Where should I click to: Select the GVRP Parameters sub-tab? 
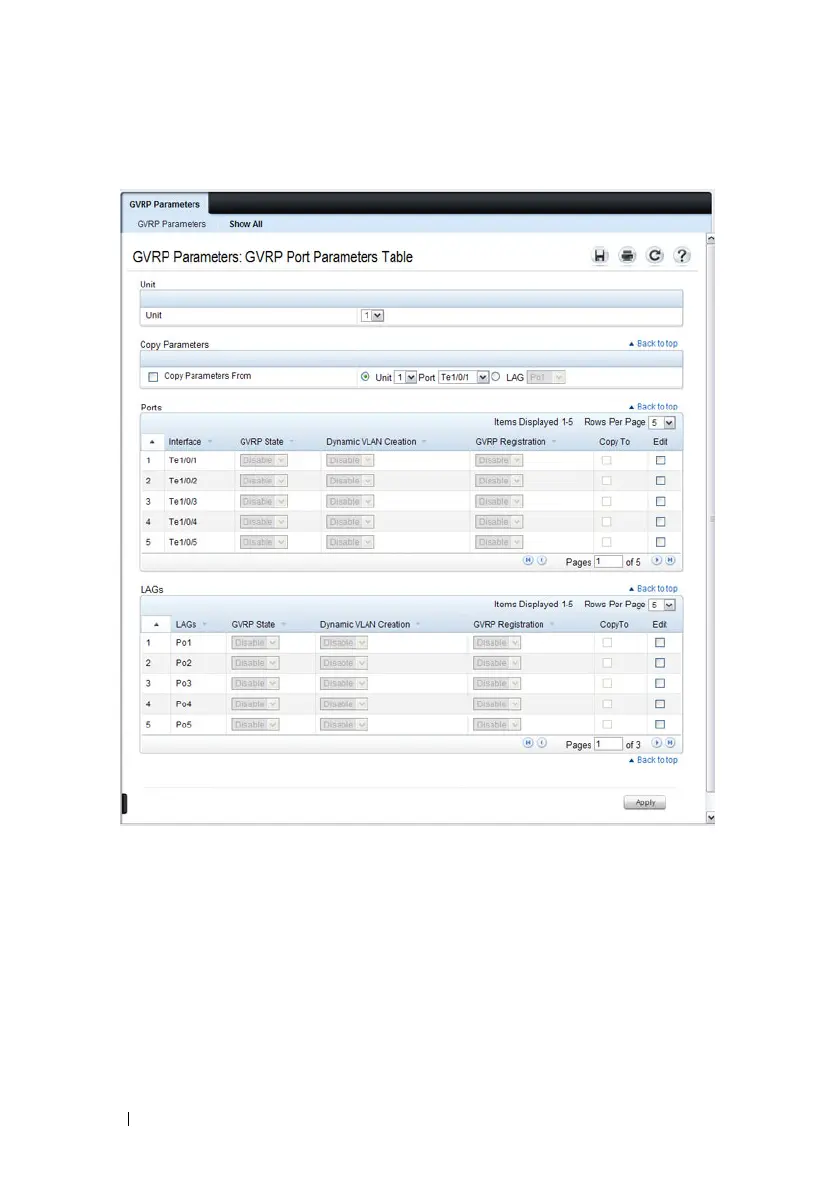172,224
